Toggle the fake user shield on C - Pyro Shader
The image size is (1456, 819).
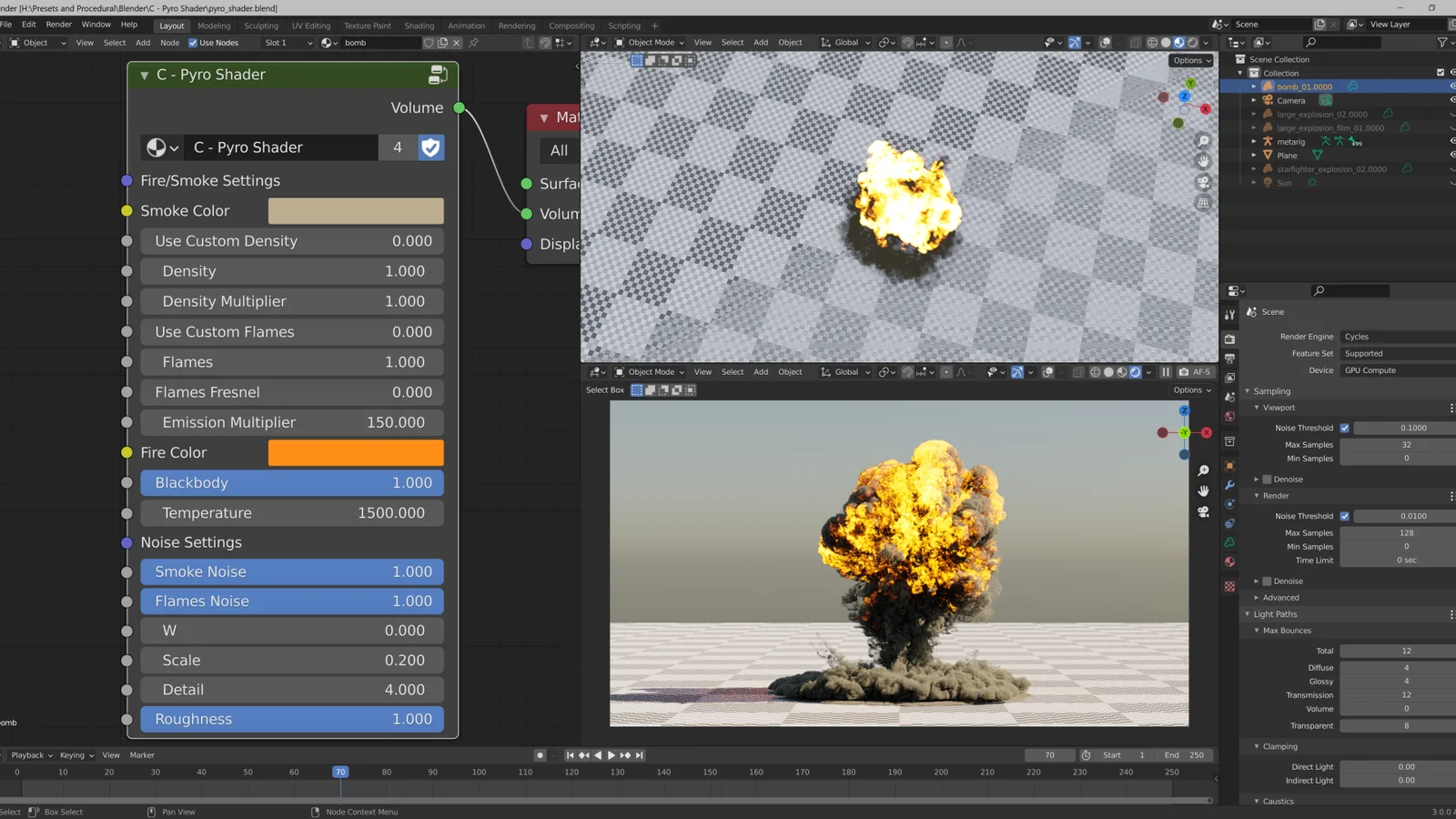click(430, 147)
